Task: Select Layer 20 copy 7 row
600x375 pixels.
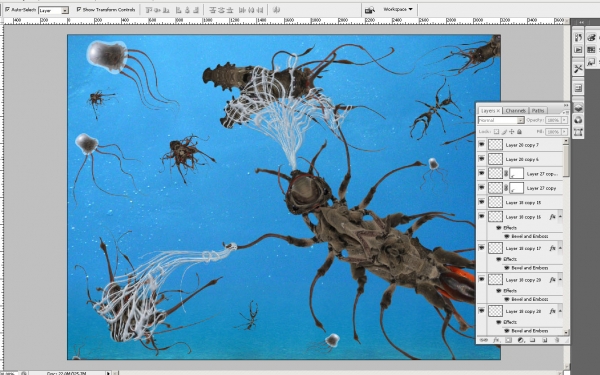Action: click(520, 145)
